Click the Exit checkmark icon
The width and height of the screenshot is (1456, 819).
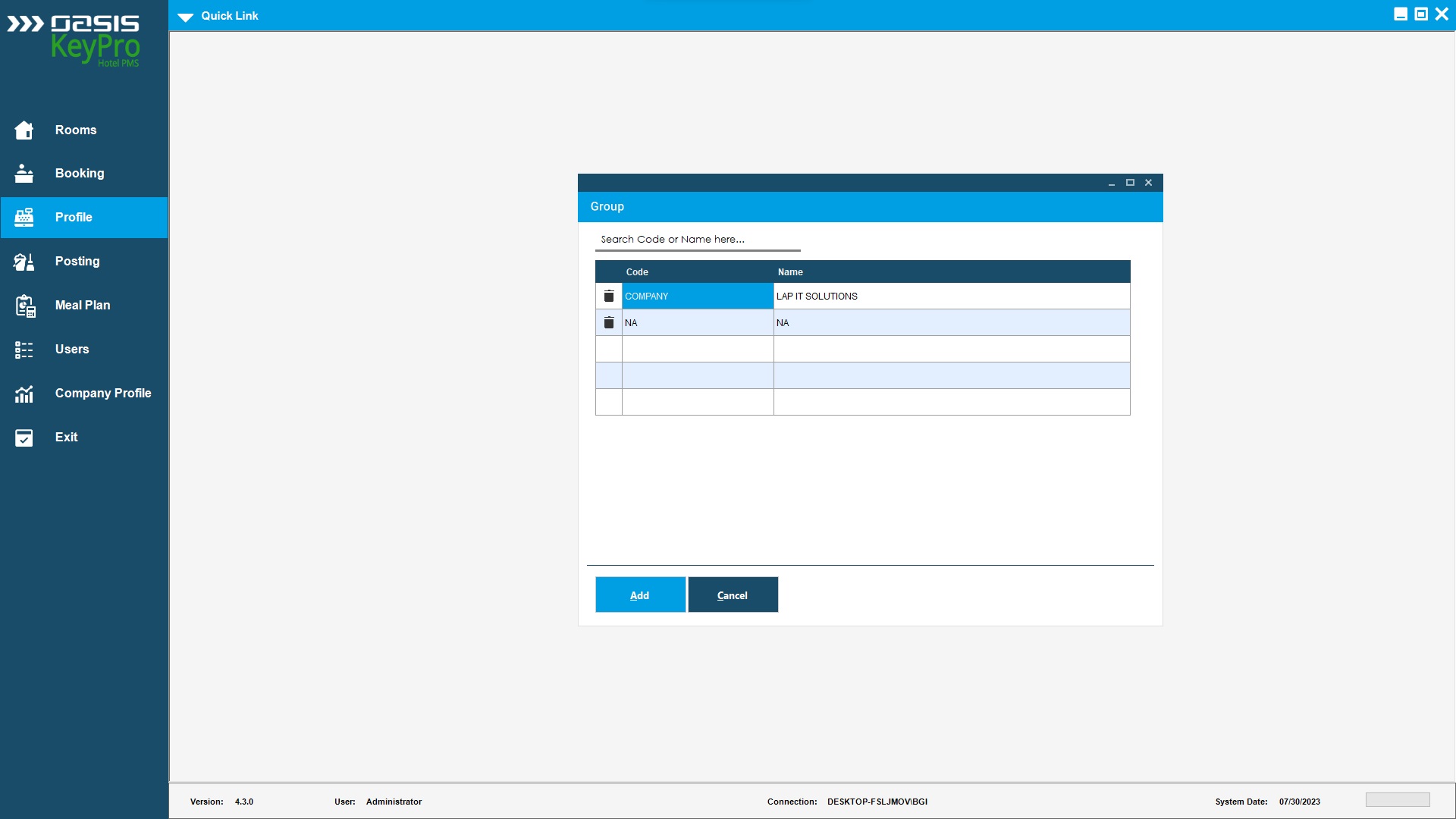(24, 438)
